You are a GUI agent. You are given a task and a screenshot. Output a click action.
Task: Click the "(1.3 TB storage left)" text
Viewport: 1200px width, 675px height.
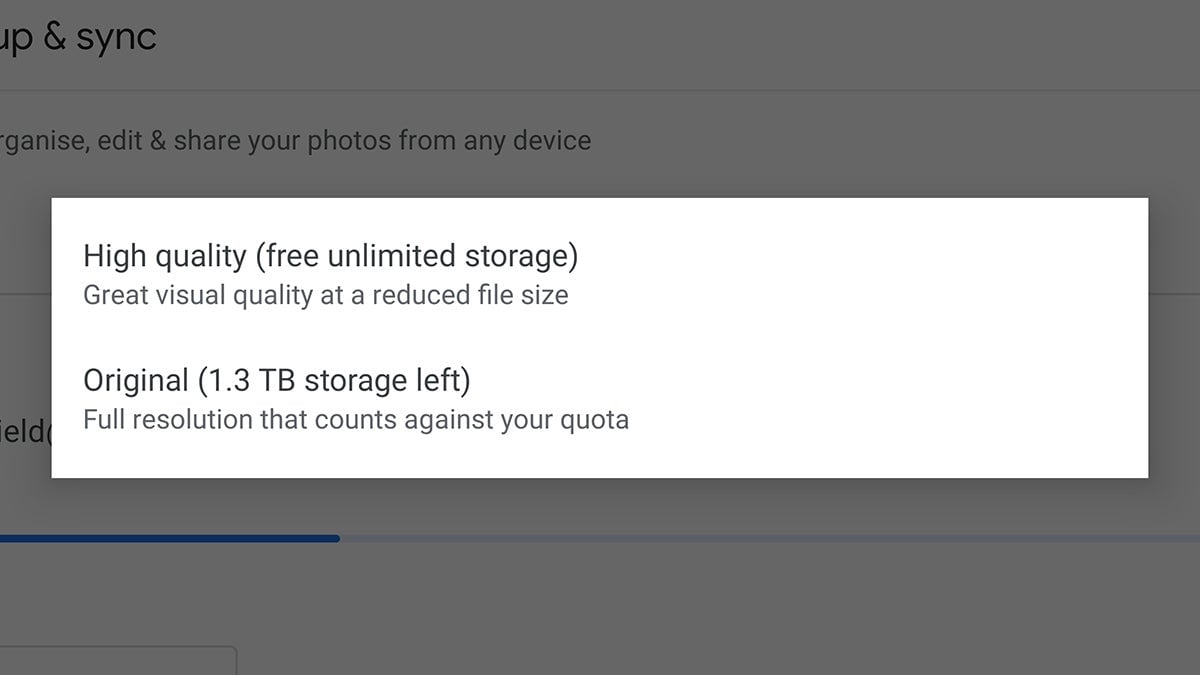coord(334,381)
